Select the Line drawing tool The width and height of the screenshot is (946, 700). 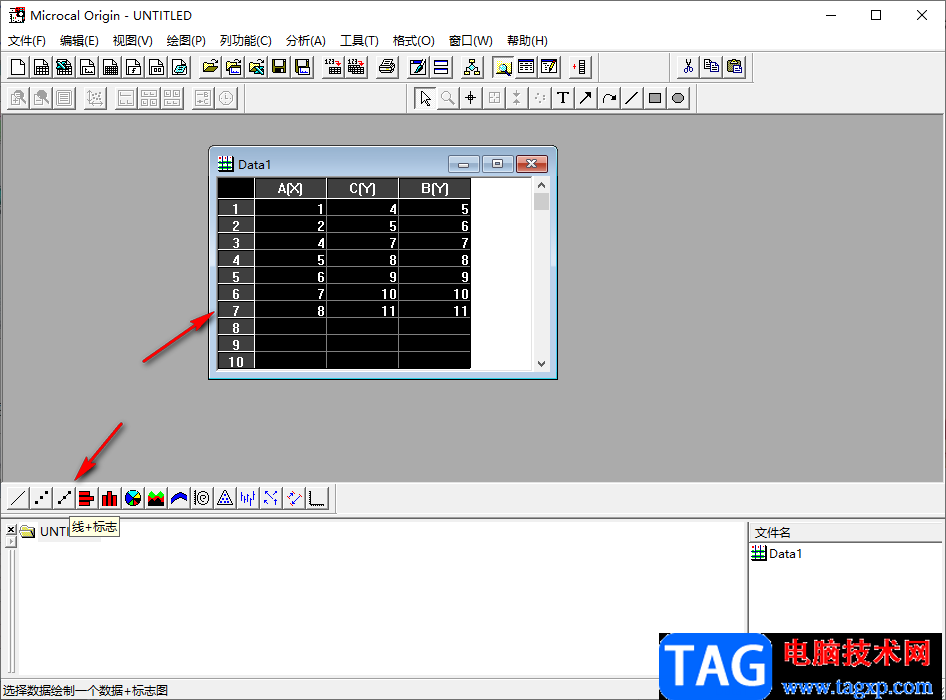(632, 98)
